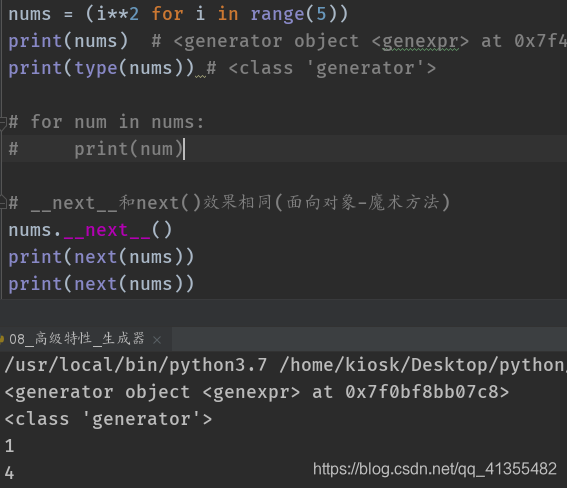Close the 08_高级特性_生成器 run tab
This screenshot has height=488, width=567.
157,340
